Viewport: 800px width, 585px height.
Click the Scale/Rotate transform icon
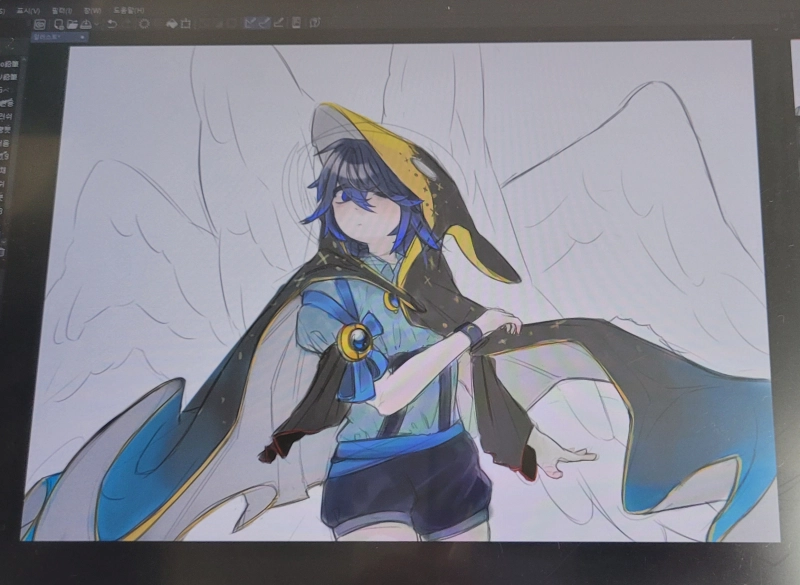pos(186,23)
